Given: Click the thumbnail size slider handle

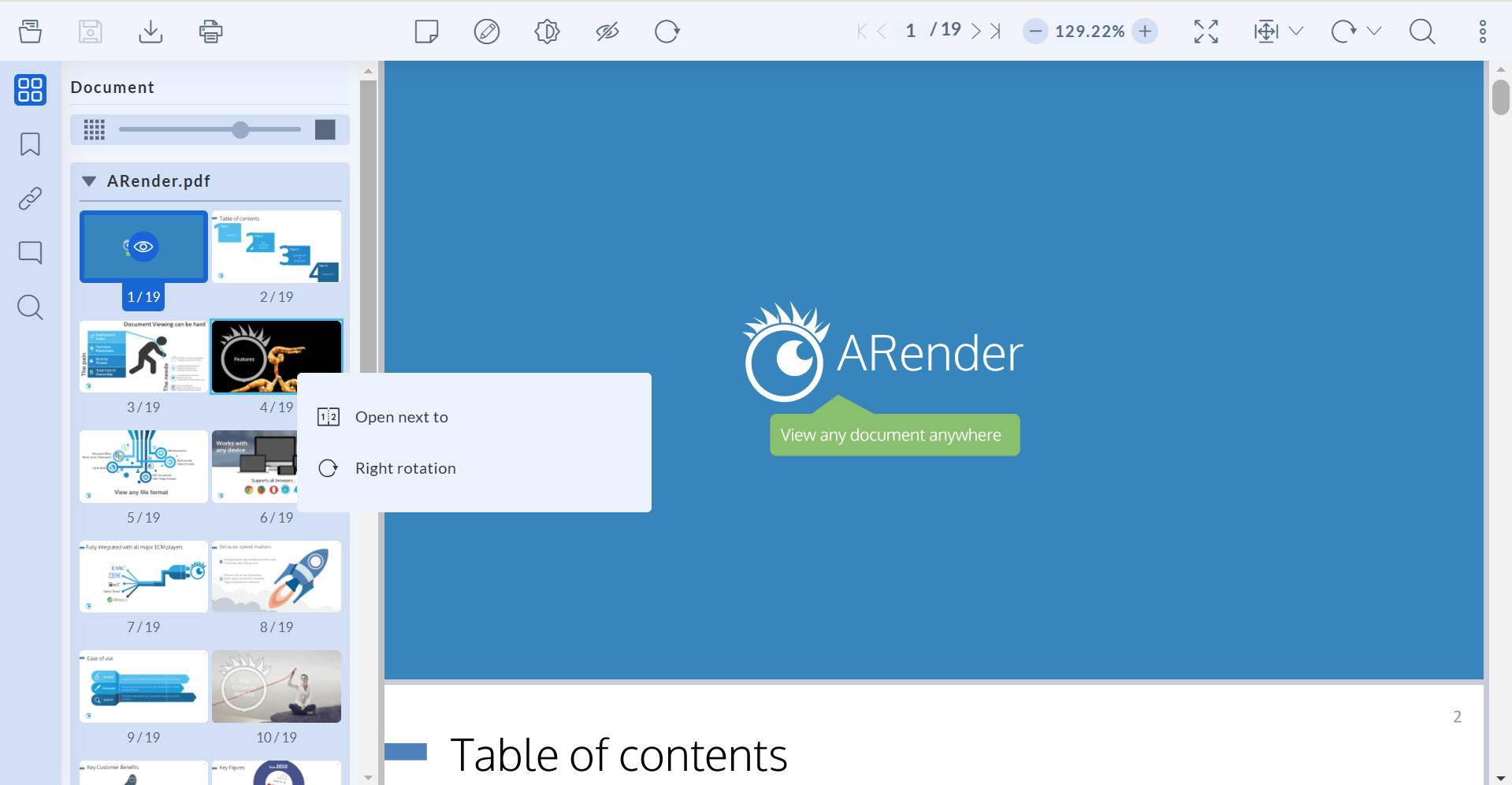Looking at the screenshot, I should coord(240,130).
